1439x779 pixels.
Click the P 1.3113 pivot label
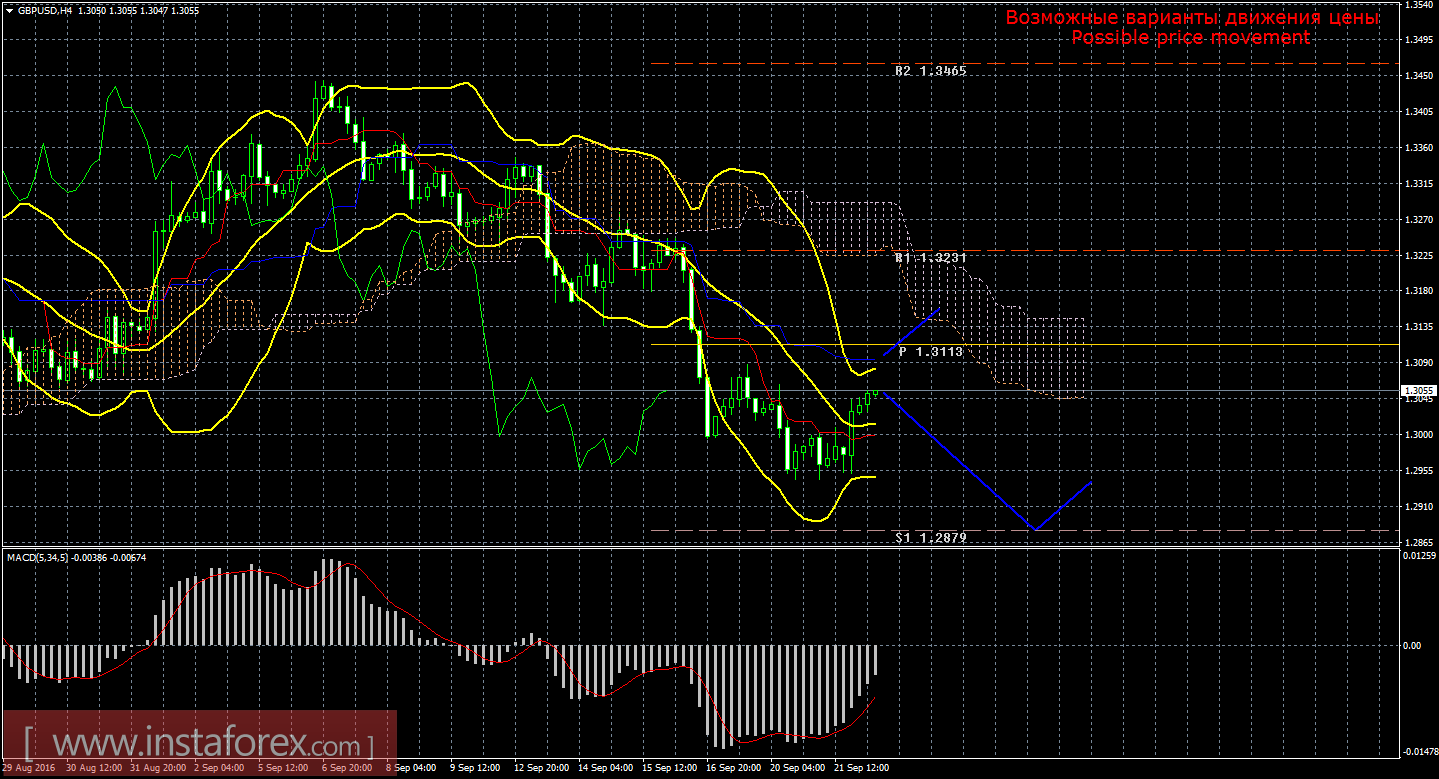930,352
